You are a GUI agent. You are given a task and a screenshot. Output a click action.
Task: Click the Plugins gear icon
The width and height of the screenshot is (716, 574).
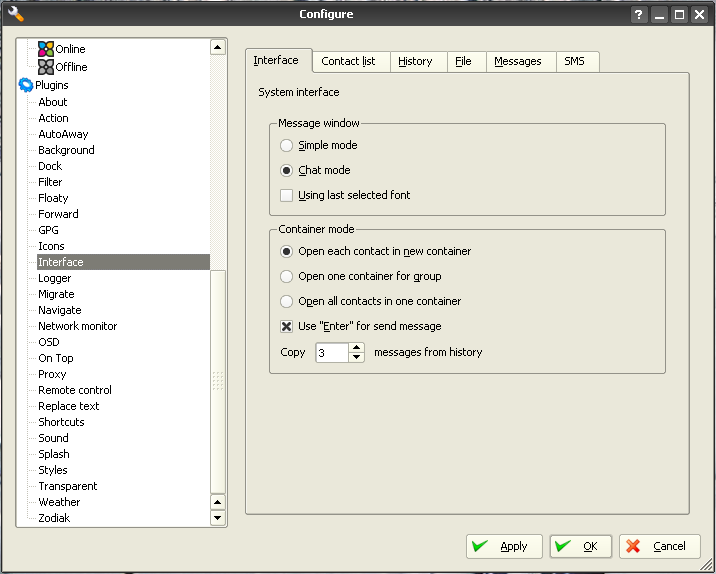(26, 85)
